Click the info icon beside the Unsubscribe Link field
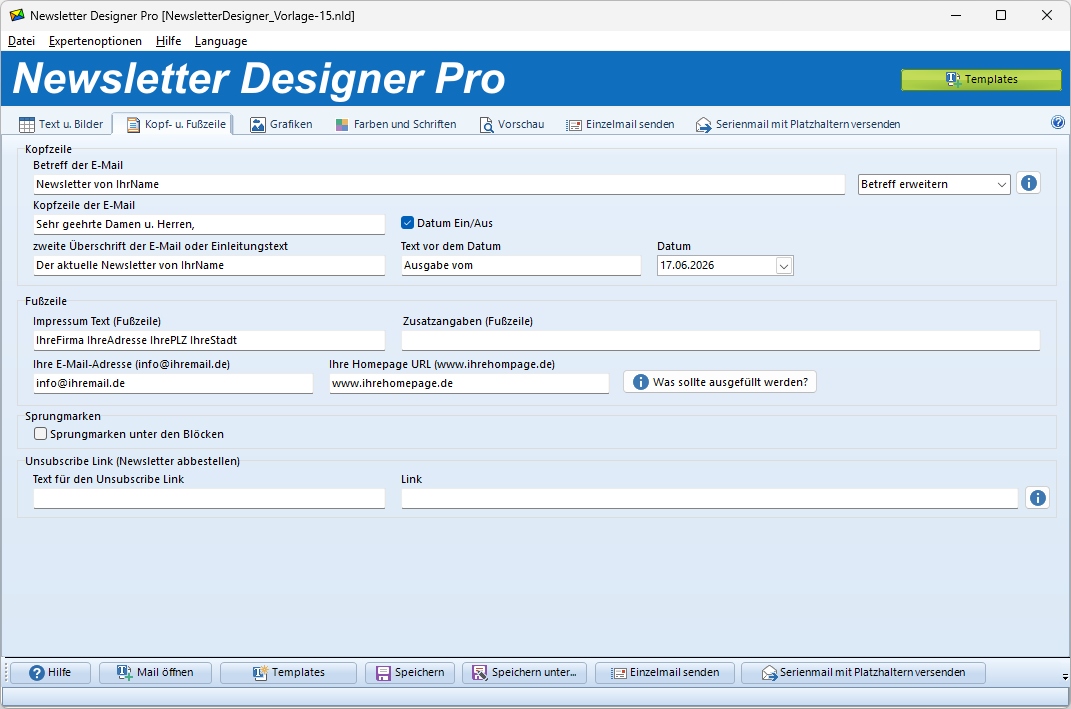 click(1038, 498)
